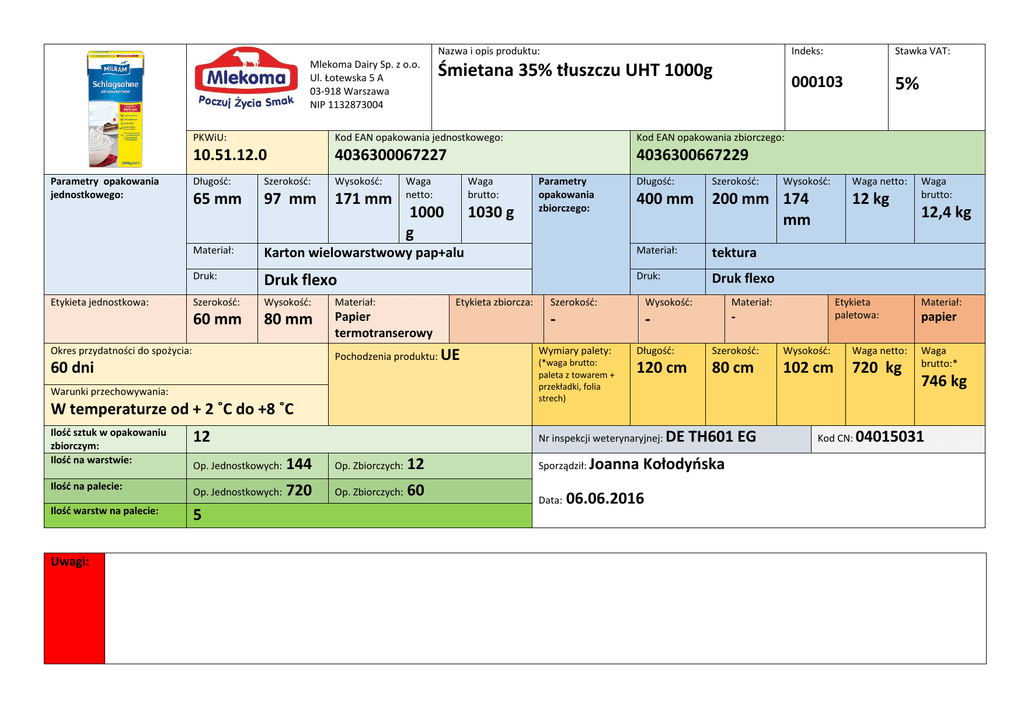Click inside the empty Uwagi remarks box
Screen dimensions: 1024x725
(545, 608)
